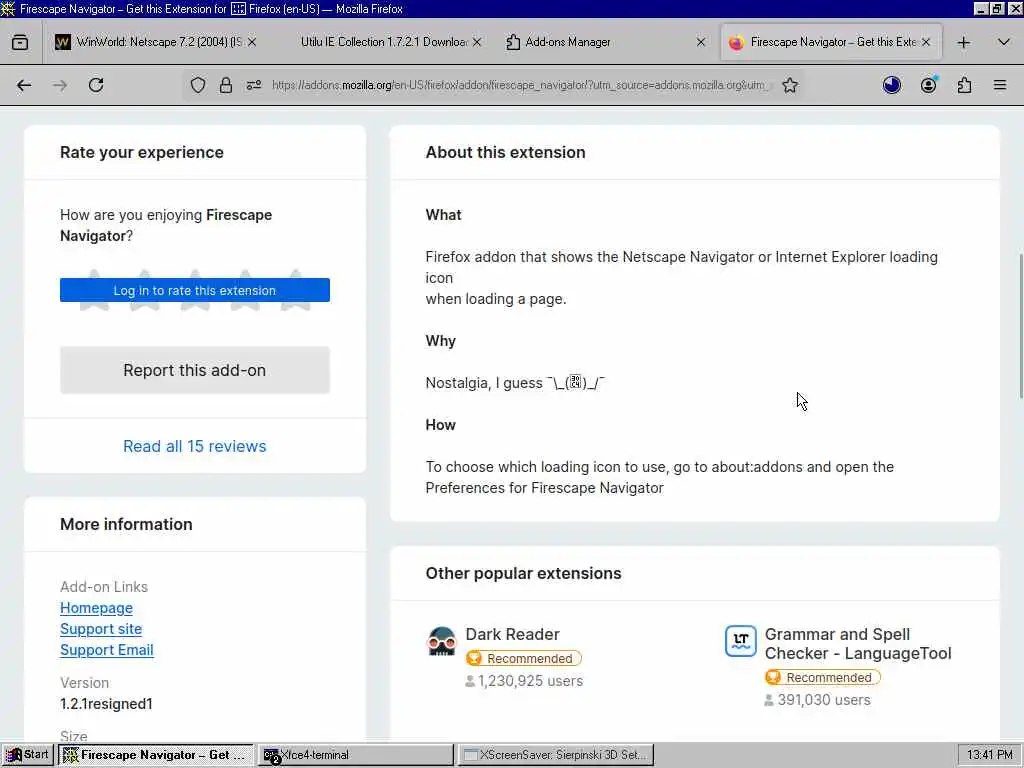Activate Firescape Navigator taskbar entry
Viewport: 1024px width, 768px height.
(x=155, y=755)
